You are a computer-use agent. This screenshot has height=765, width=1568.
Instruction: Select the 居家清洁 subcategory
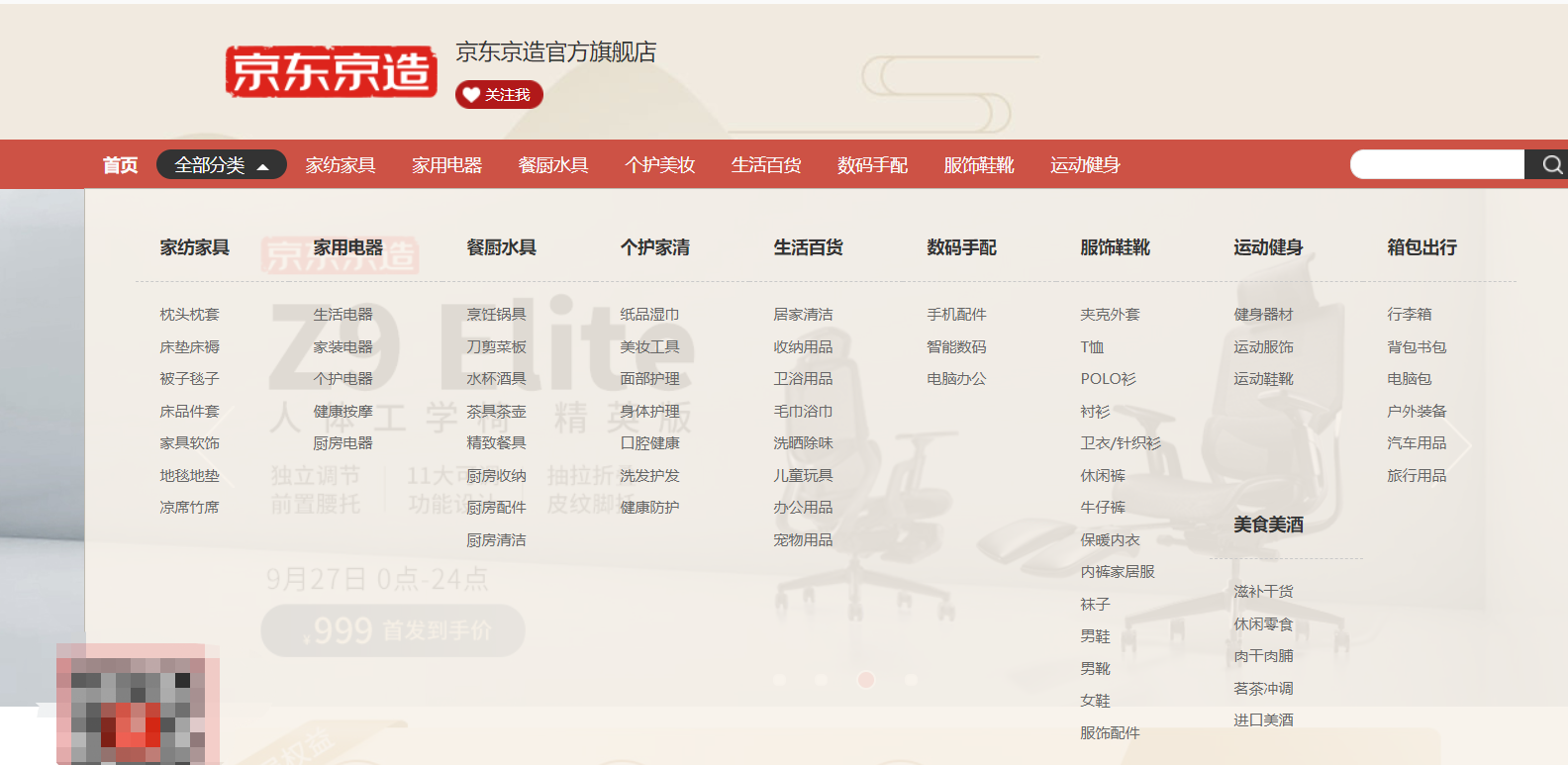point(804,315)
